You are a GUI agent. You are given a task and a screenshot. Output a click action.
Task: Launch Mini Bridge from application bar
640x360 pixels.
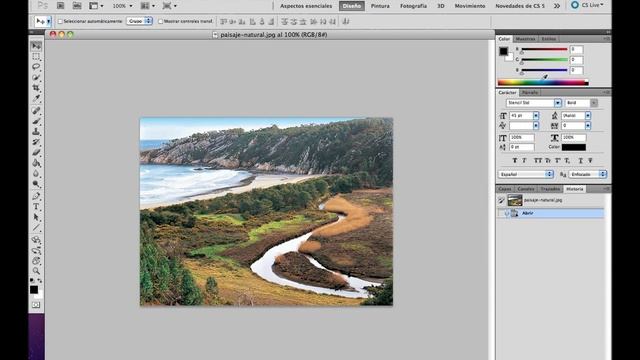(77, 6)
